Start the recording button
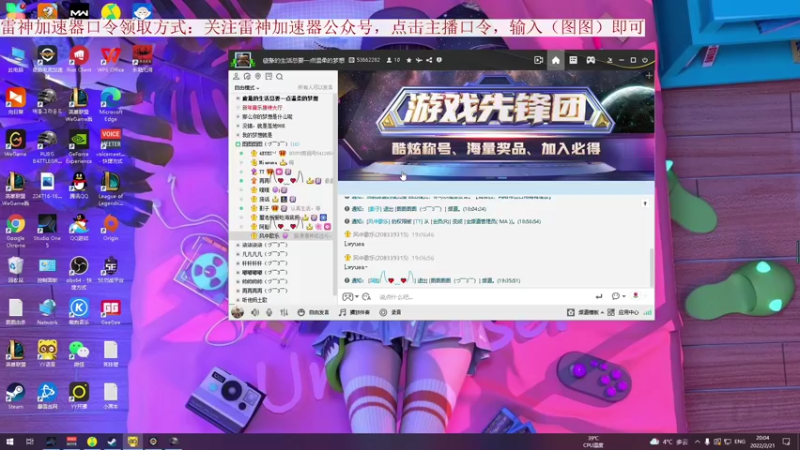 (390, 312)
